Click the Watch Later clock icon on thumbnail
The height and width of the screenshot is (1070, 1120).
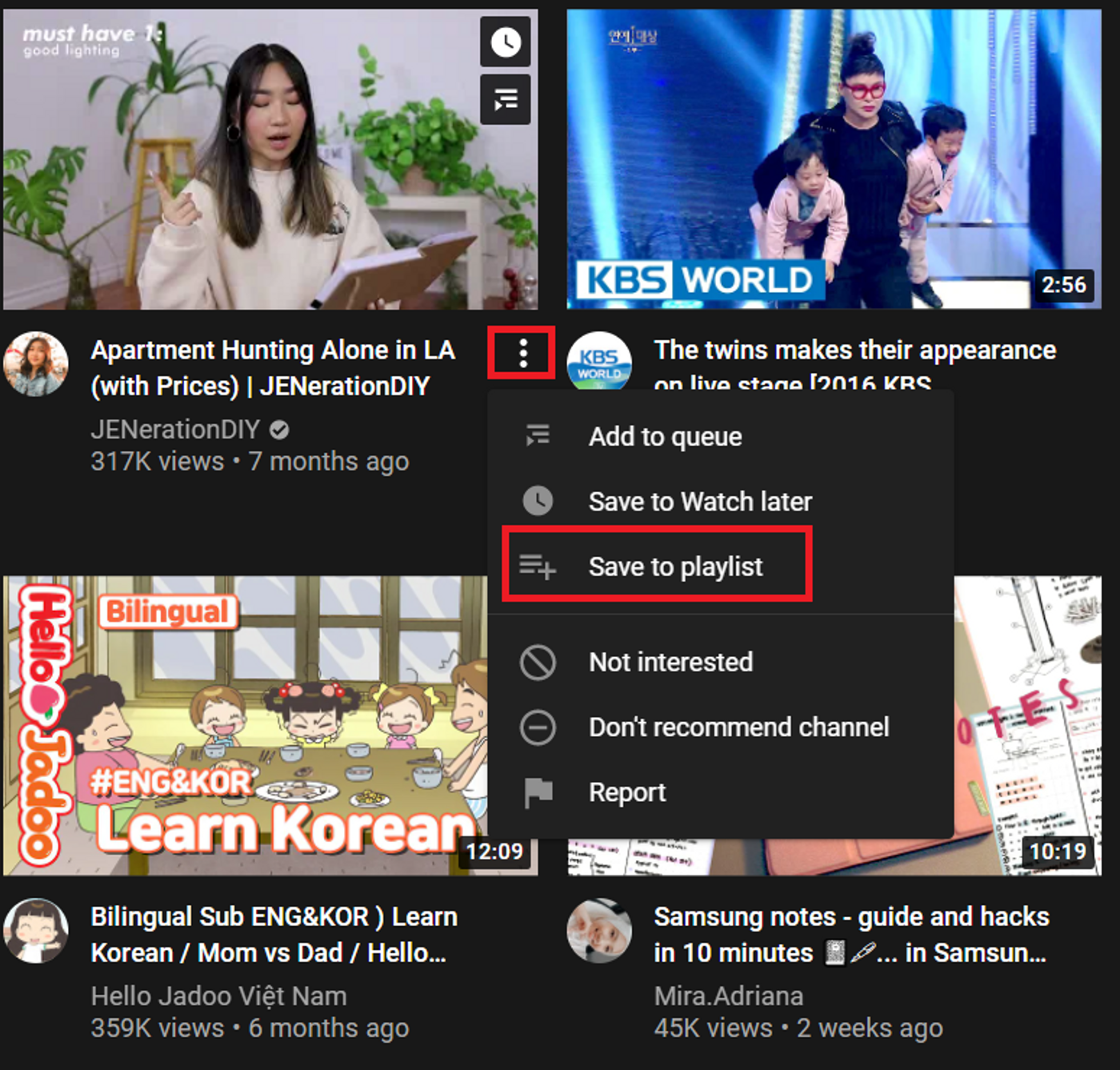pos(505,42)
